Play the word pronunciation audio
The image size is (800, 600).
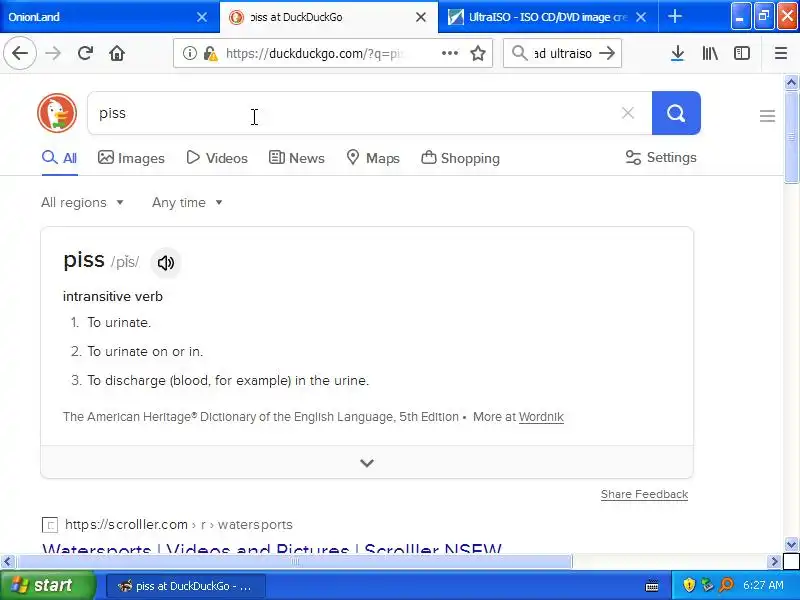tap(165, 263)
